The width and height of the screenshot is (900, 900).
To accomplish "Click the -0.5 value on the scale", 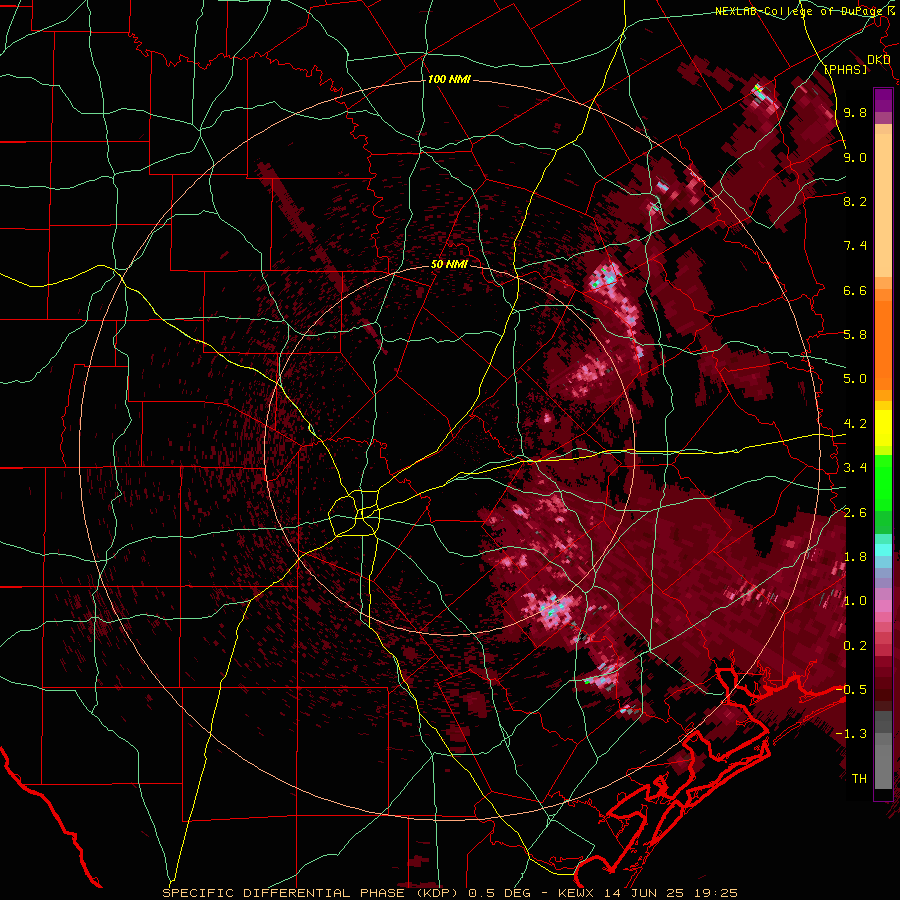I will 851,690.
